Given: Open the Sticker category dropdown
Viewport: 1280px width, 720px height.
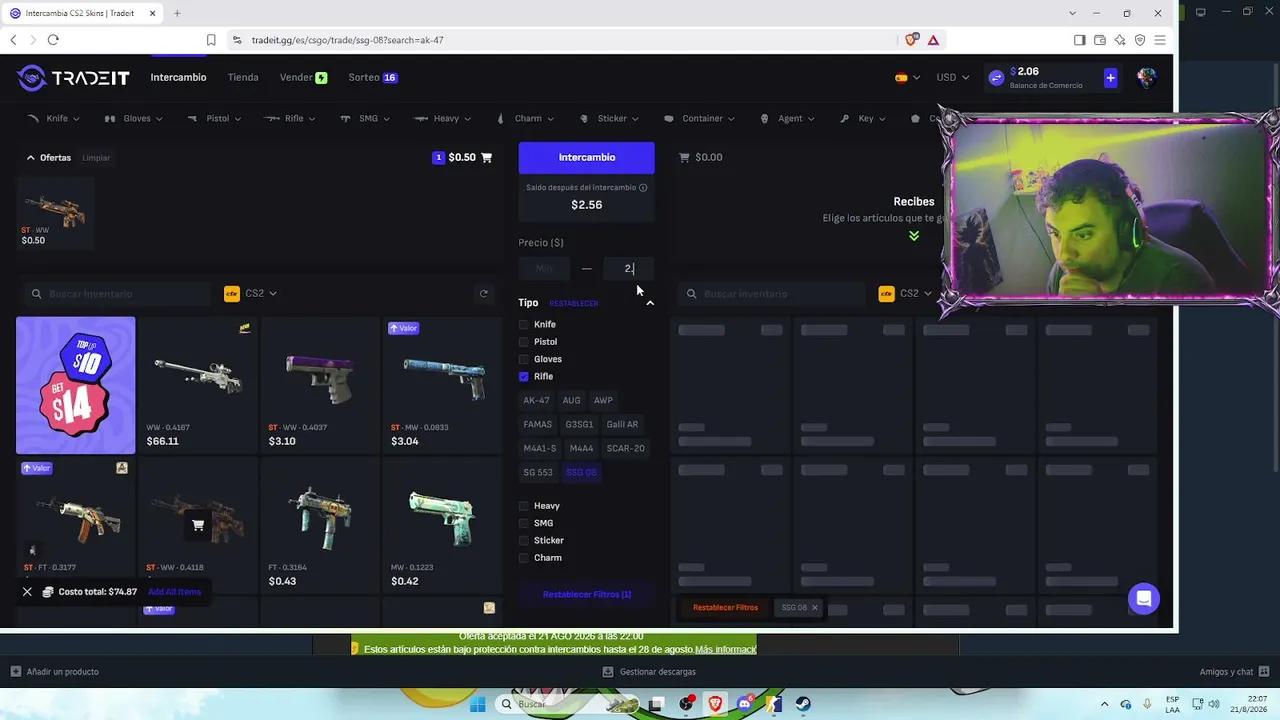Looking at the screenshot, I should pos(609,118).
